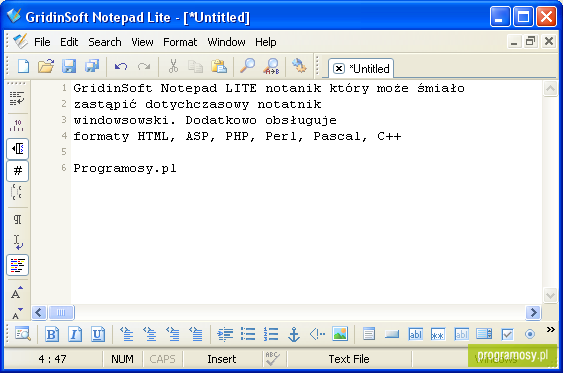Cut selection with the scissors icon
The image size is (563, 373).
pos(173,66)
